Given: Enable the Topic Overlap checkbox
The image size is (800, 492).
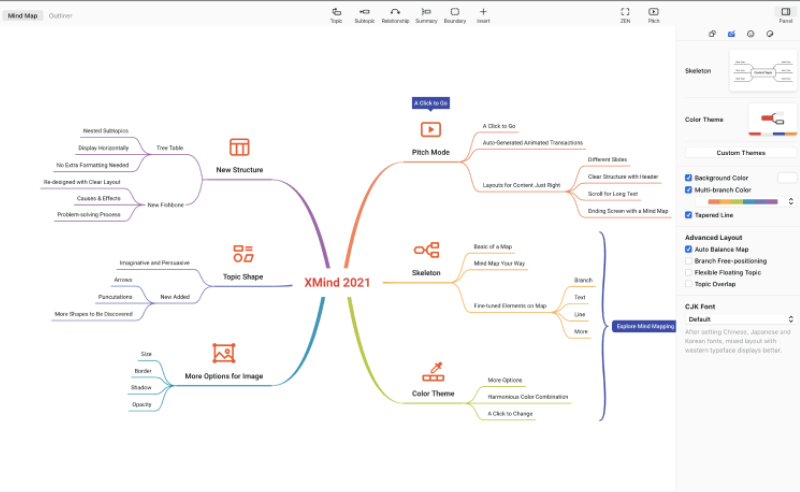Looking at the screenshot, I should (x=688, y=284).
